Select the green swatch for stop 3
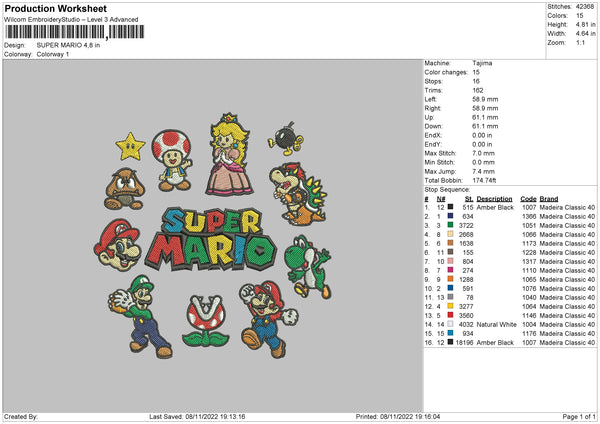 [x=452, y=226]
